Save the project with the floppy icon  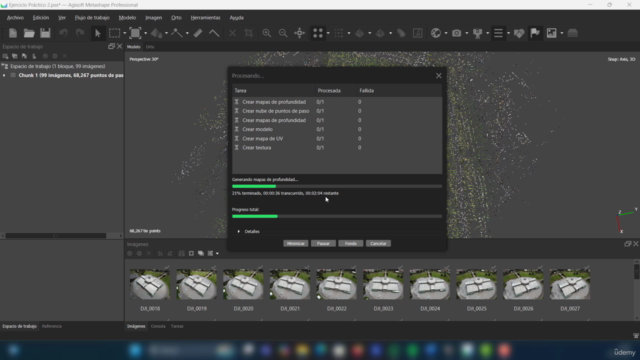coord(45,33)
